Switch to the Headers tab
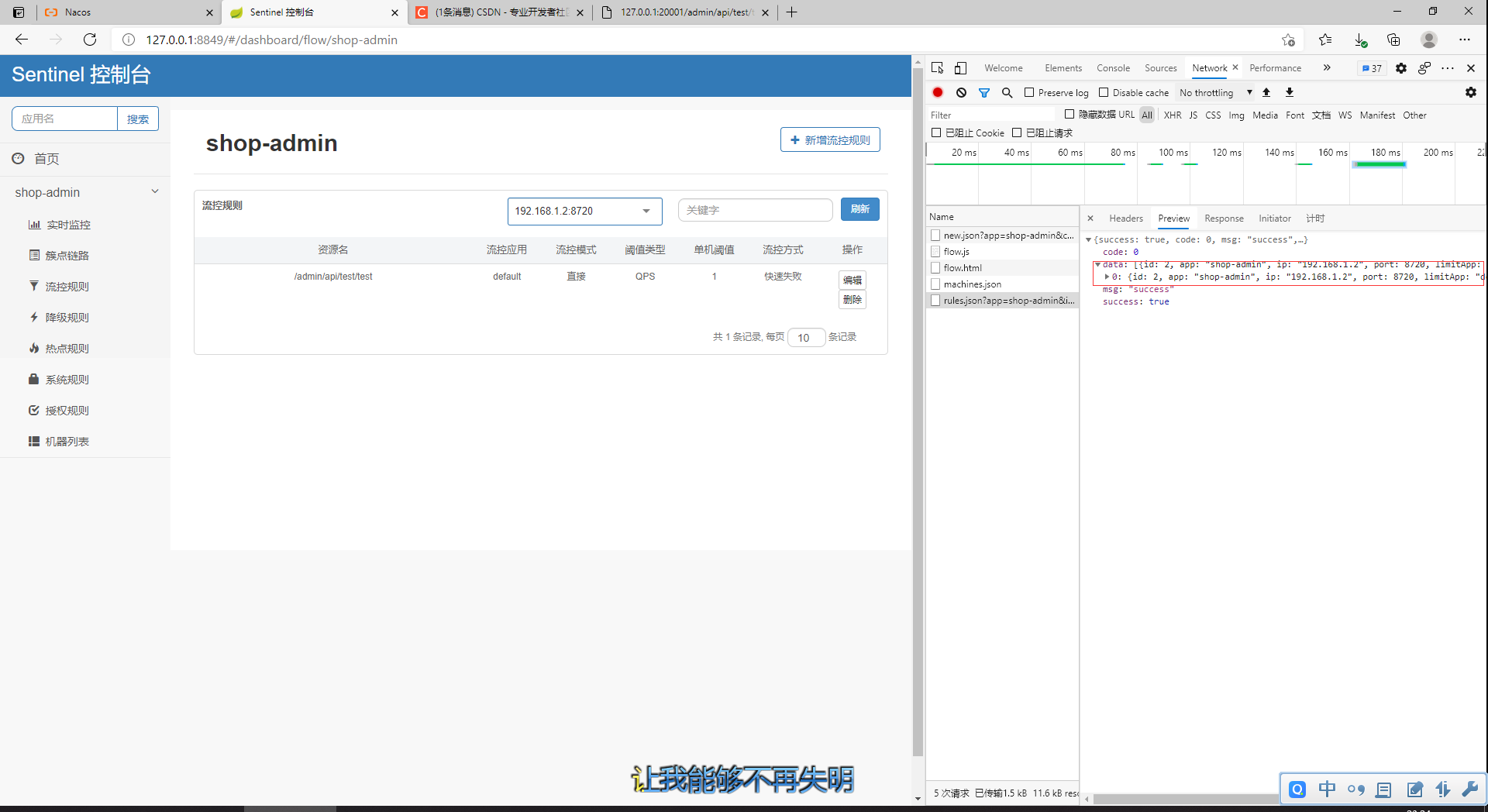 pyautogui.click(x=1125, y=218)
